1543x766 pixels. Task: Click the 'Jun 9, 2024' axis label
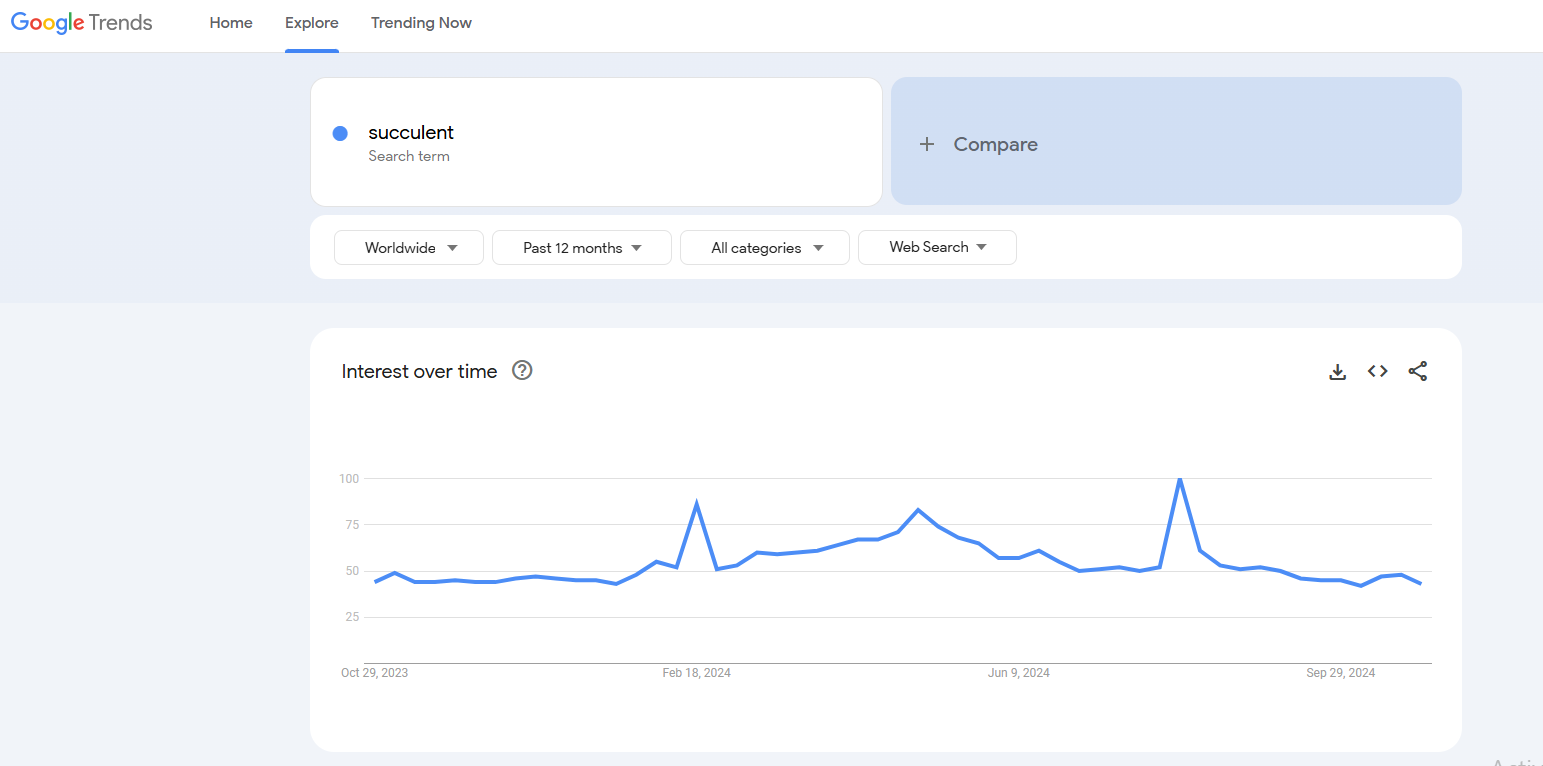[x=1019, y=673]
